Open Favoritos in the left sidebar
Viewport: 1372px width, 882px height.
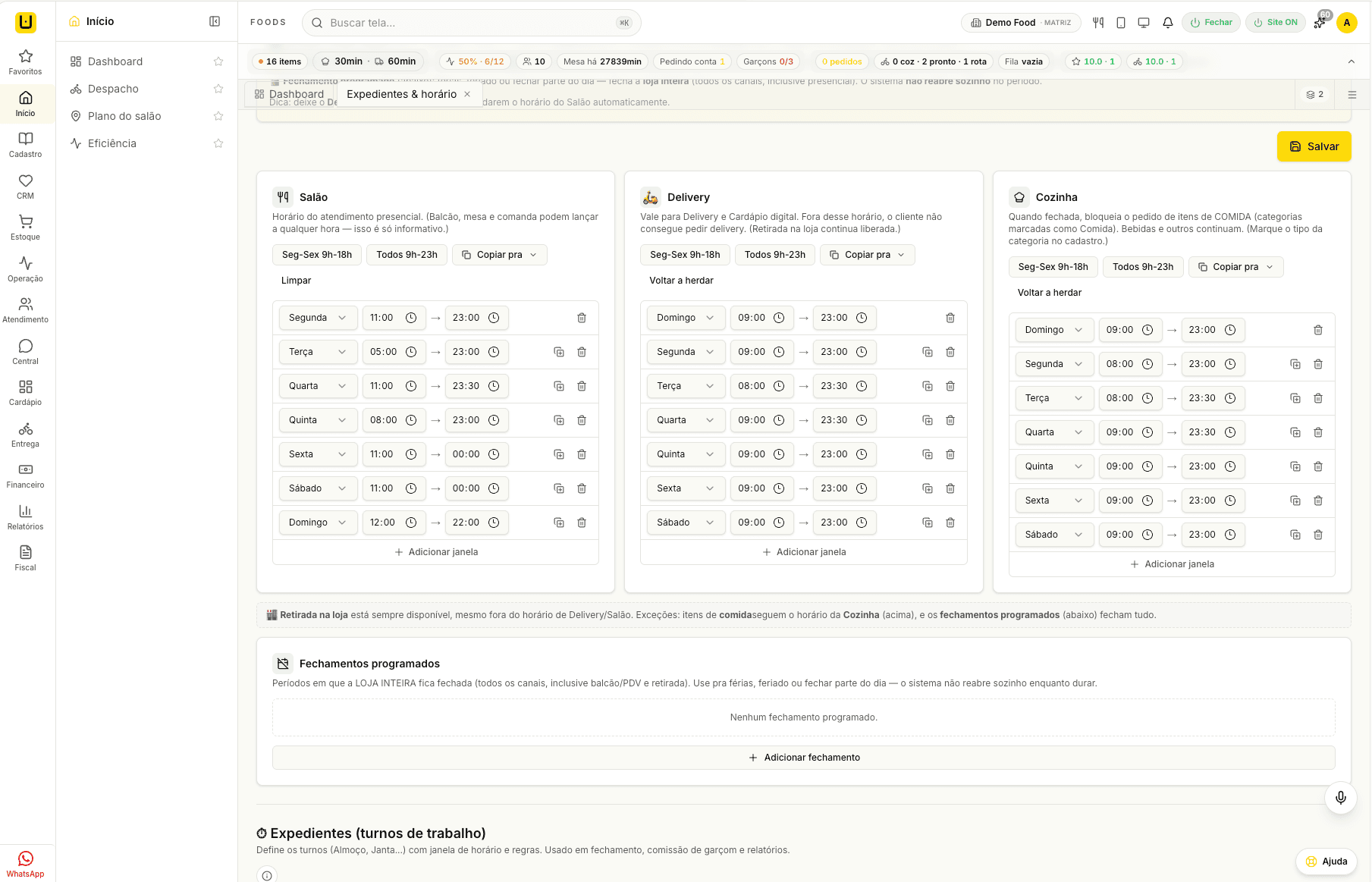pos(26,62)
